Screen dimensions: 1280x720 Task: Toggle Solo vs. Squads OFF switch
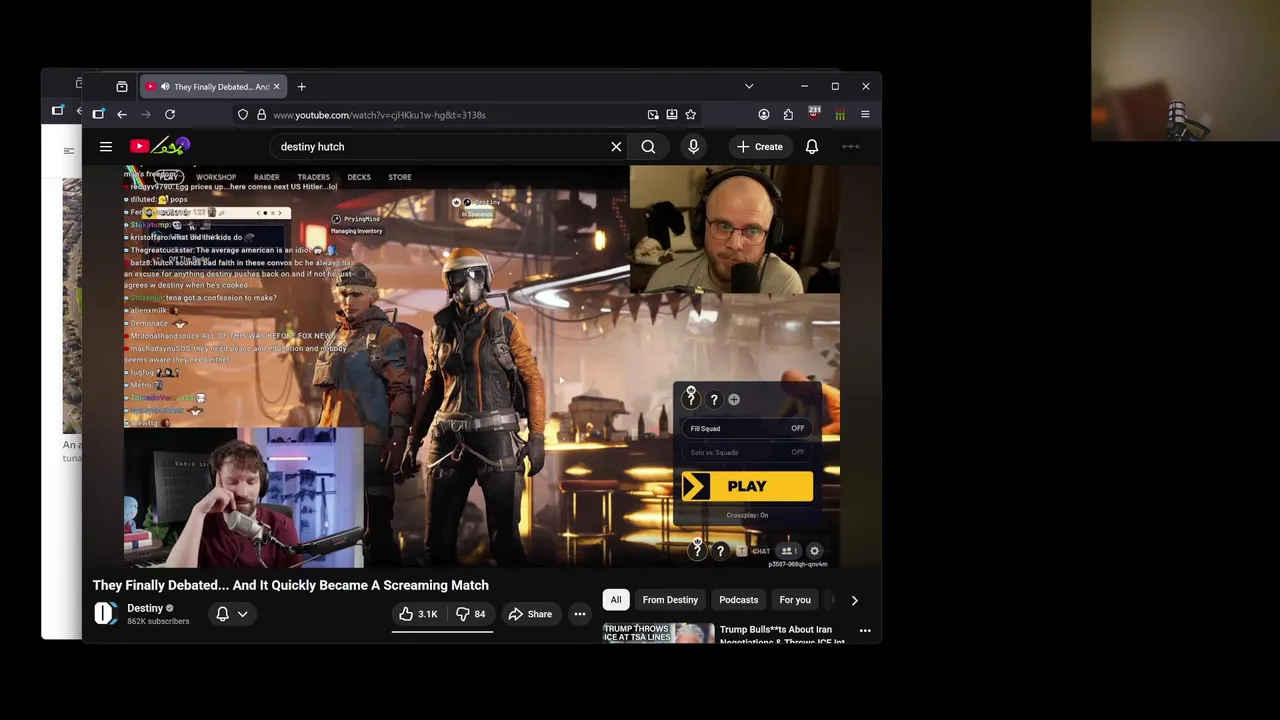(798, 452)
